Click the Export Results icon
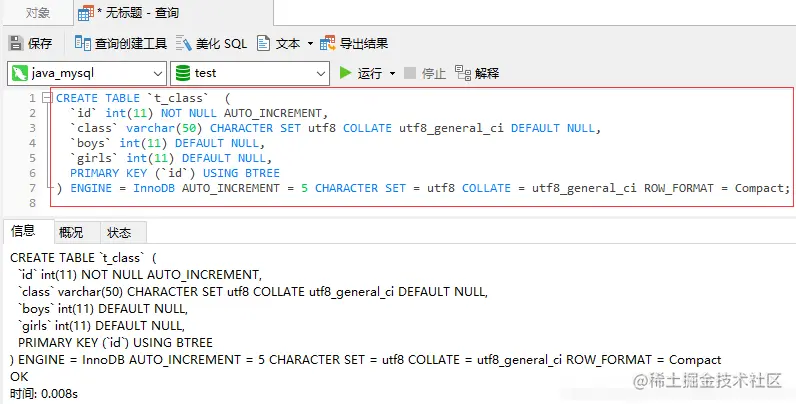The height and width of the screenshot is (404, 796). click(x=327, y=43)
